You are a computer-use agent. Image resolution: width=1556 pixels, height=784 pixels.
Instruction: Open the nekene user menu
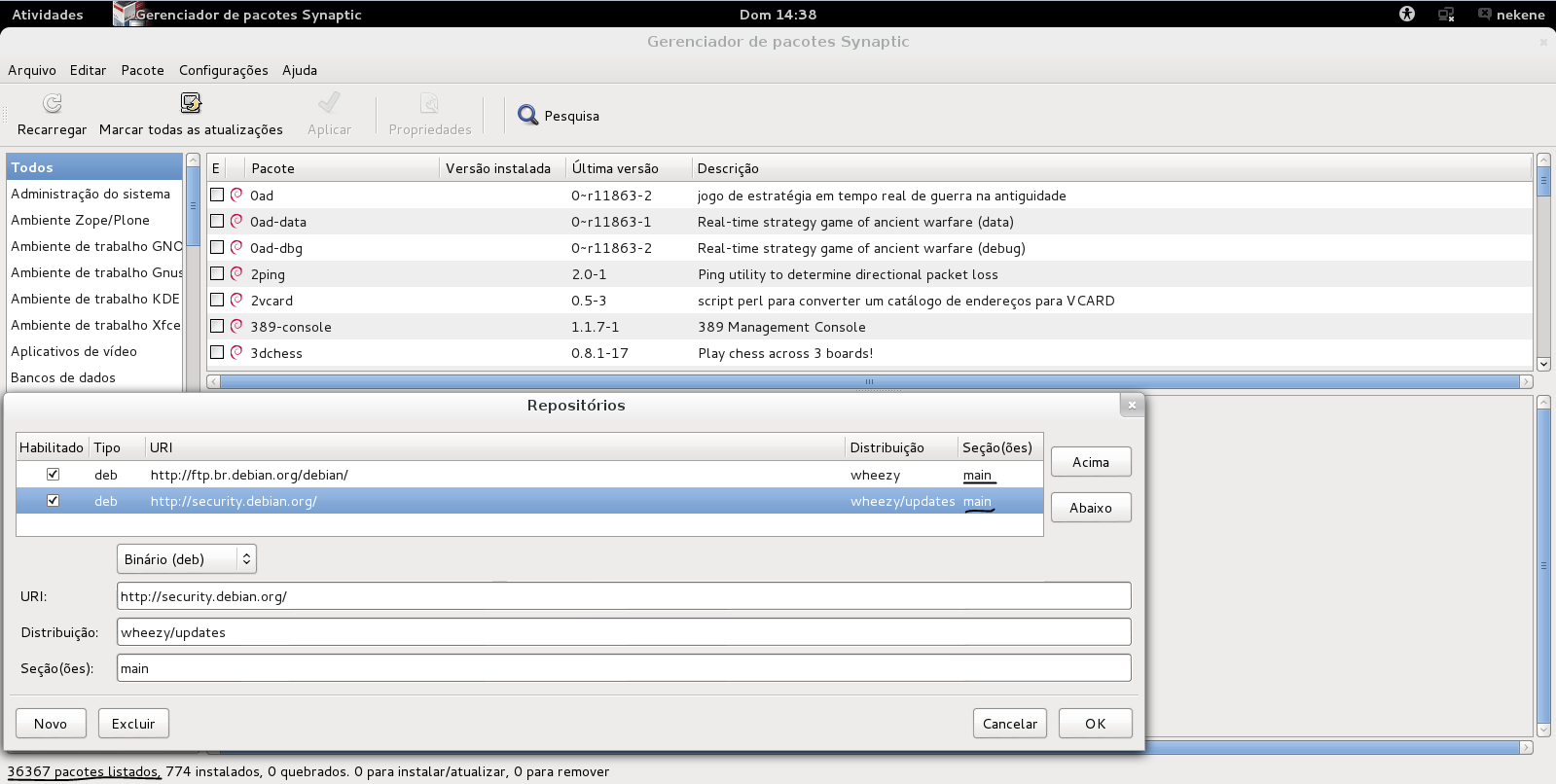1511,15
